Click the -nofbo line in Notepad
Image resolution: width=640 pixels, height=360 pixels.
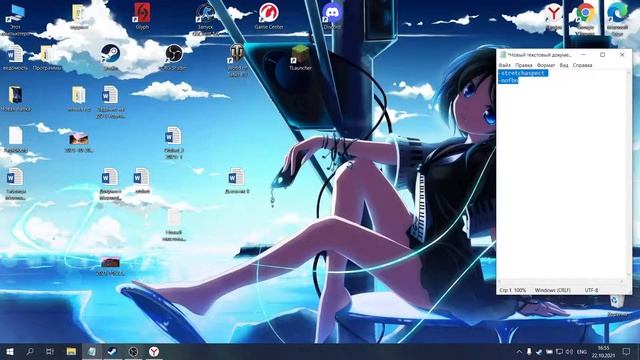point(509,80)
